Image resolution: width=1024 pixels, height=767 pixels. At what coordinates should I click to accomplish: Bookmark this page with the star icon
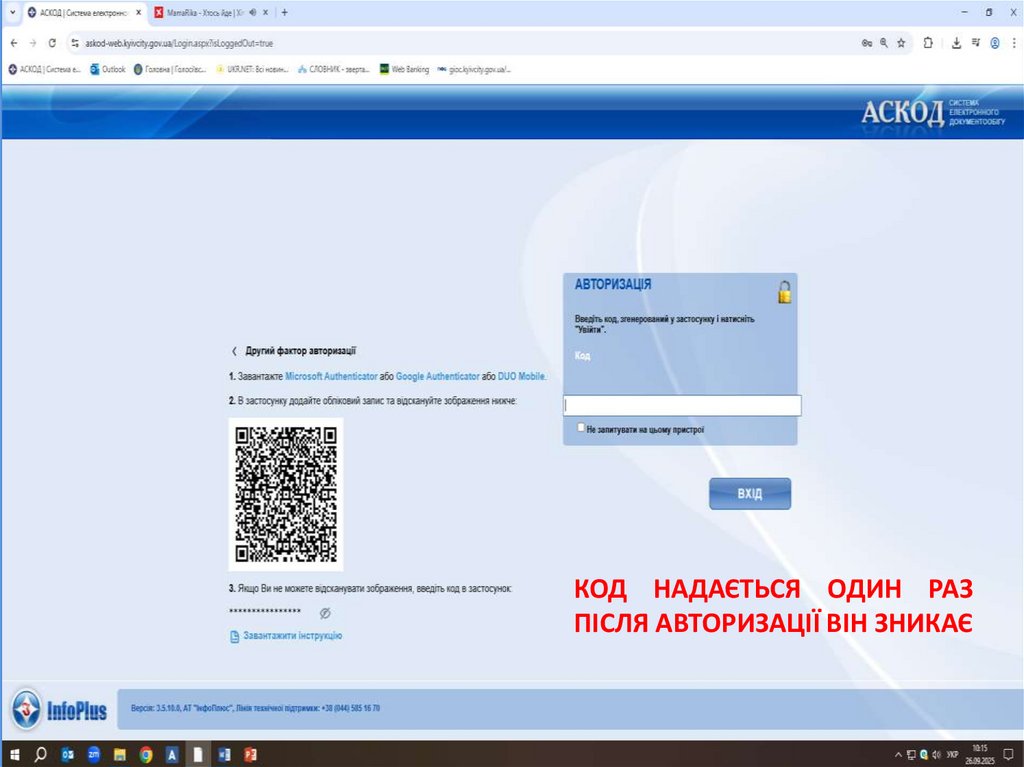point(901,43)
